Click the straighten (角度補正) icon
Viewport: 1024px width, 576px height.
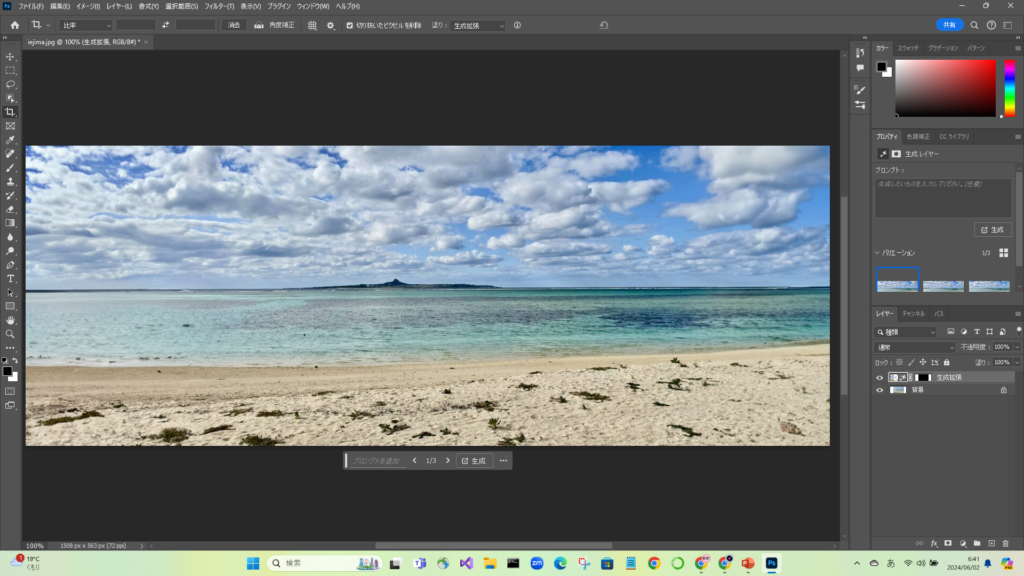coord(259,25)
